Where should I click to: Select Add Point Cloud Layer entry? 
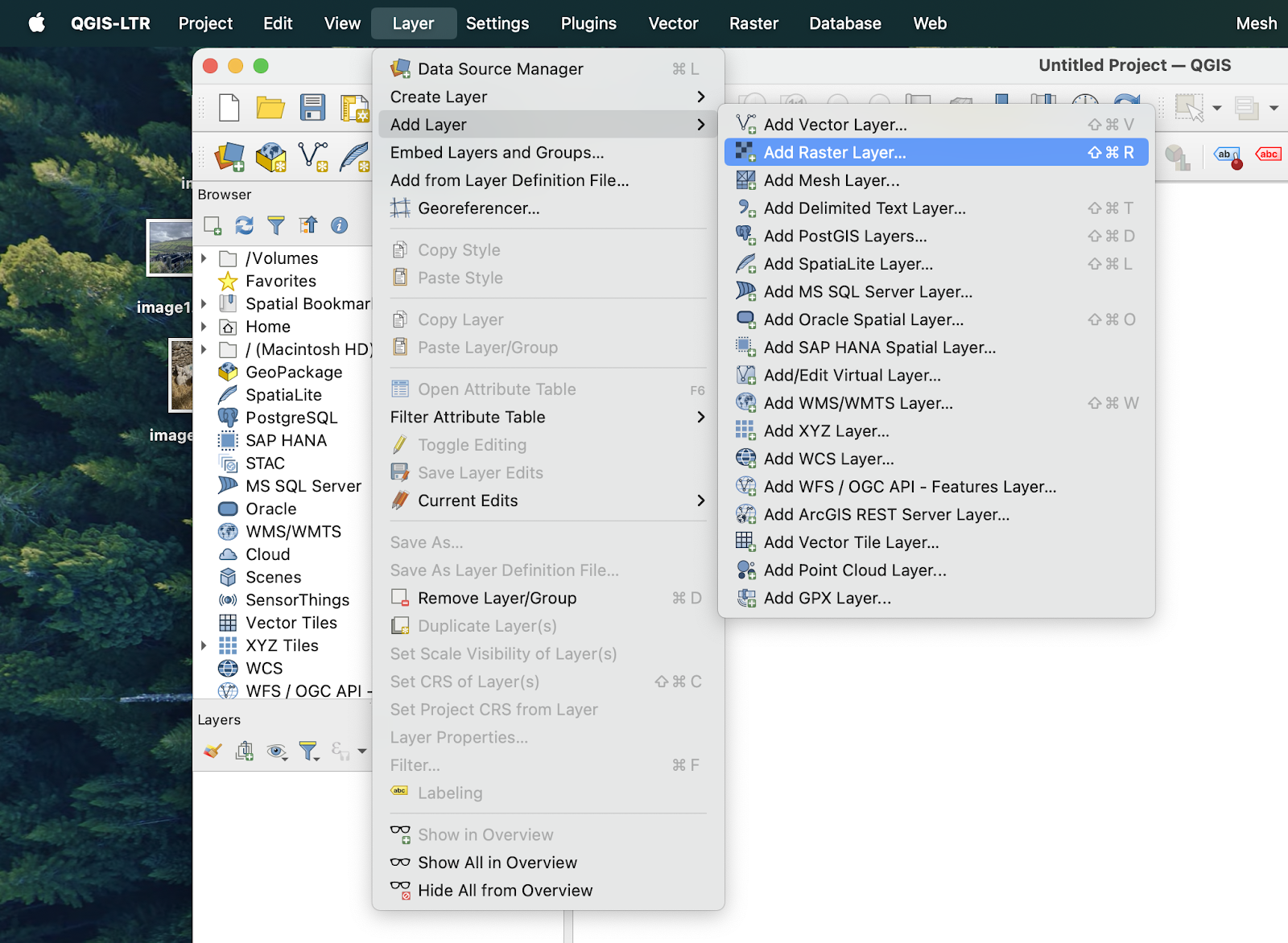(936, 570)
